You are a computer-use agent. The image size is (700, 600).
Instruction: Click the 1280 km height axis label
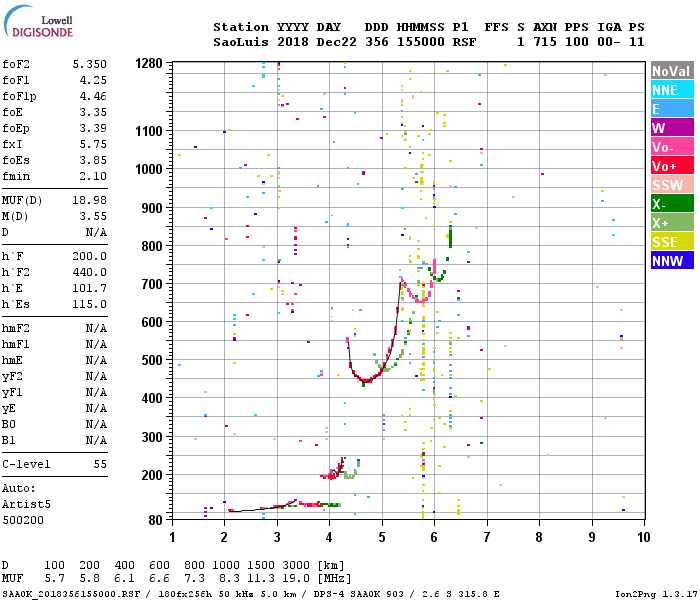(149, 63)
